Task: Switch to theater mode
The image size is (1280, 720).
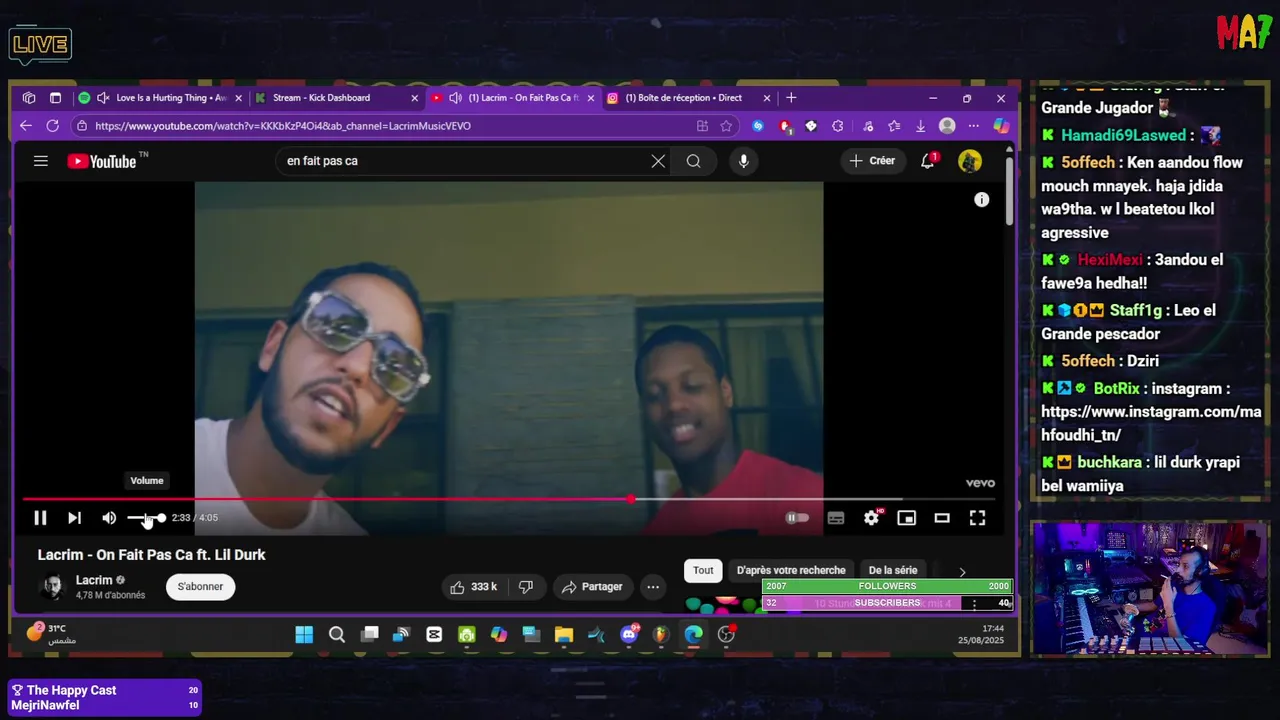Action: [x=942, y=518]
